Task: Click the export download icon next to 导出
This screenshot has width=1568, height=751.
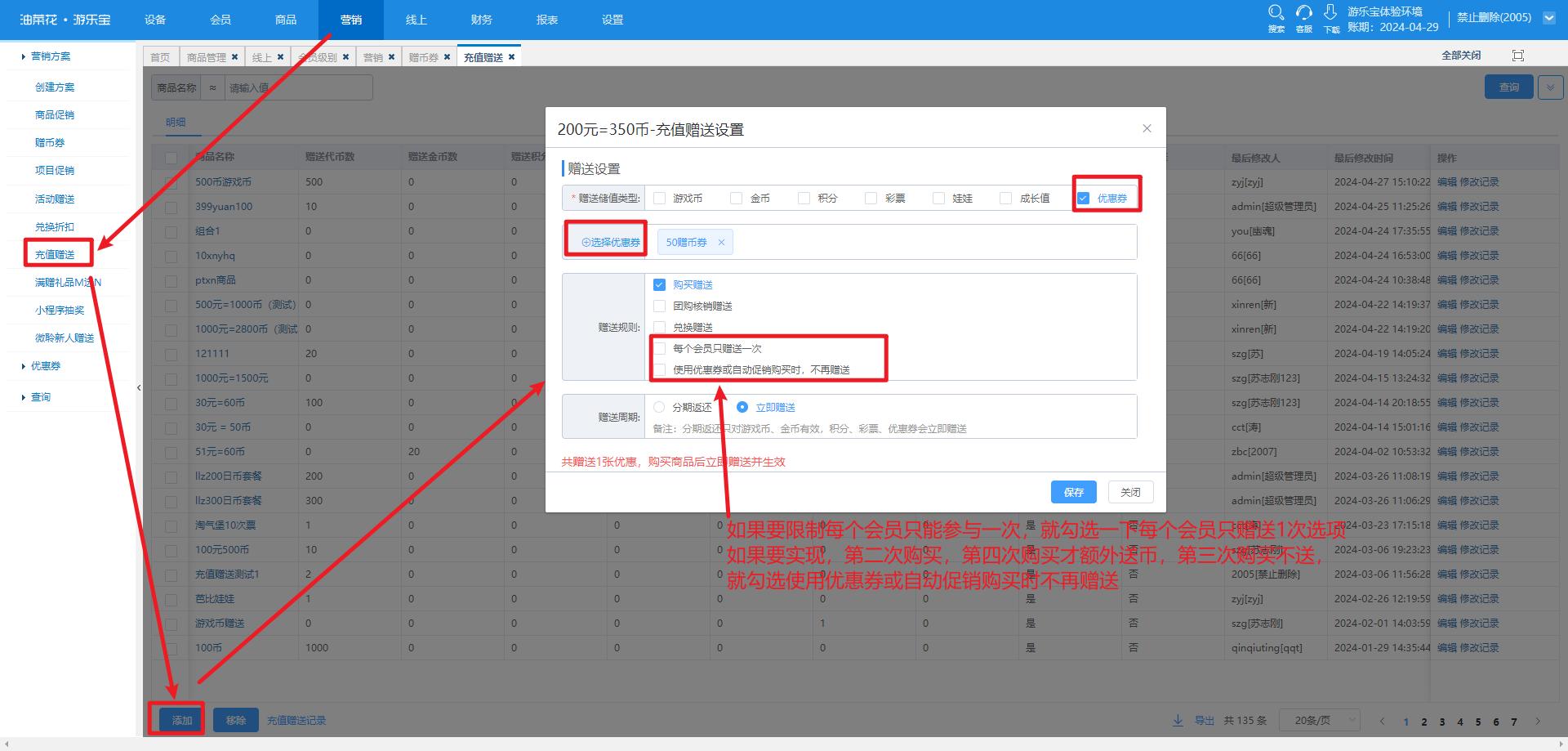Action: (x=1178, y=720)
